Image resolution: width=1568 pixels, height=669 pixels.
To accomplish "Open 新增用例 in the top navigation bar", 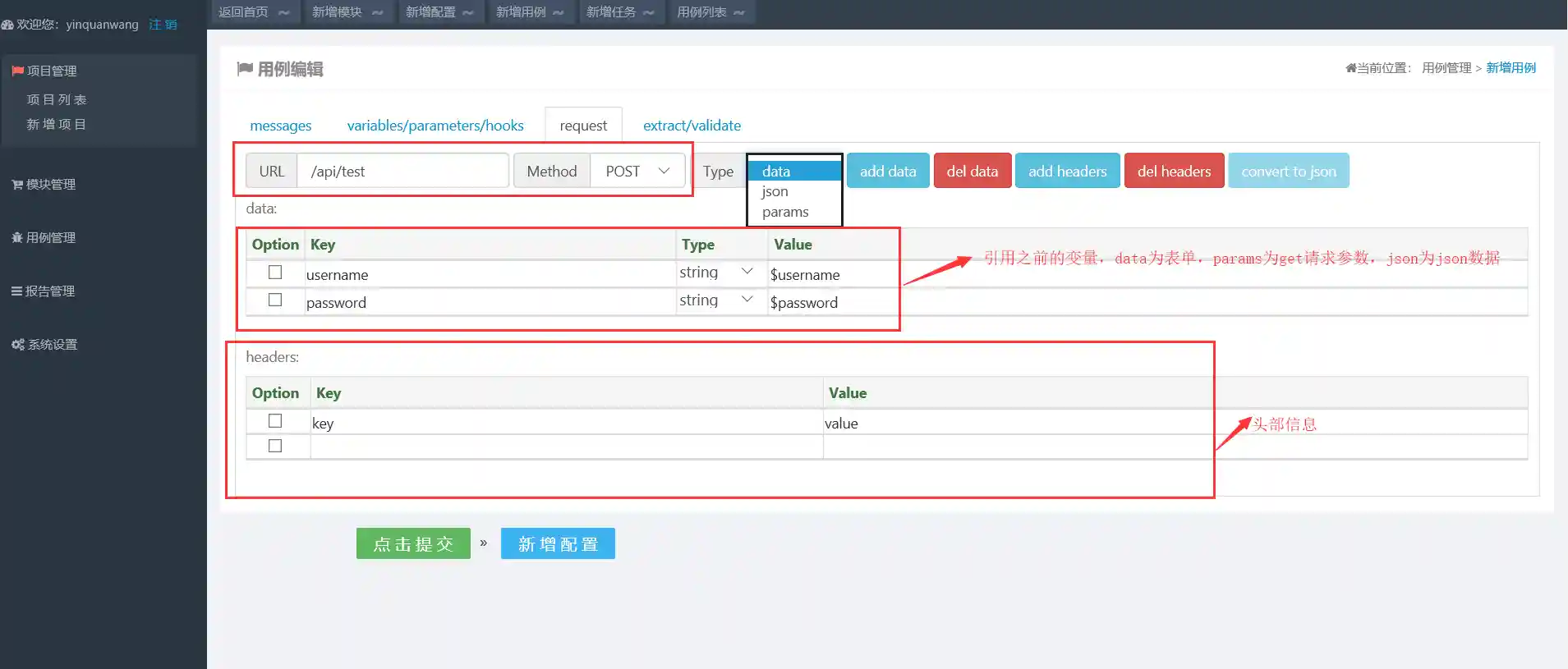I will coord(530,12).
